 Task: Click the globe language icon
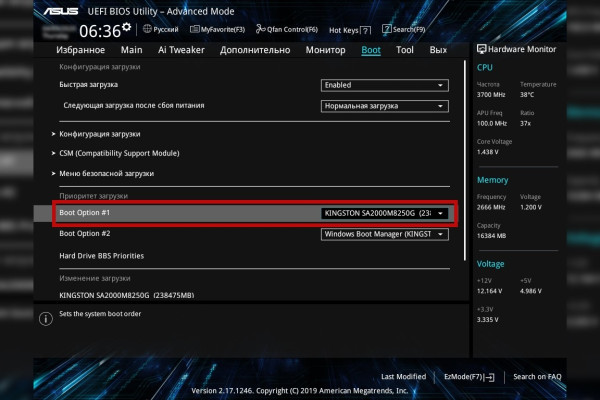147,29
